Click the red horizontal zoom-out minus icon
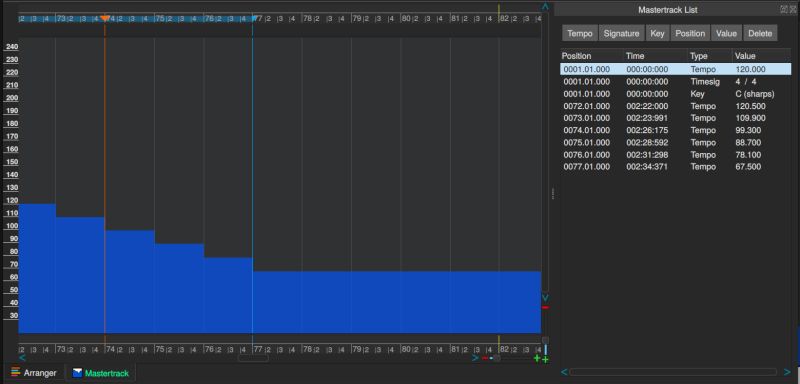800x384 pixels. [485, 358]
